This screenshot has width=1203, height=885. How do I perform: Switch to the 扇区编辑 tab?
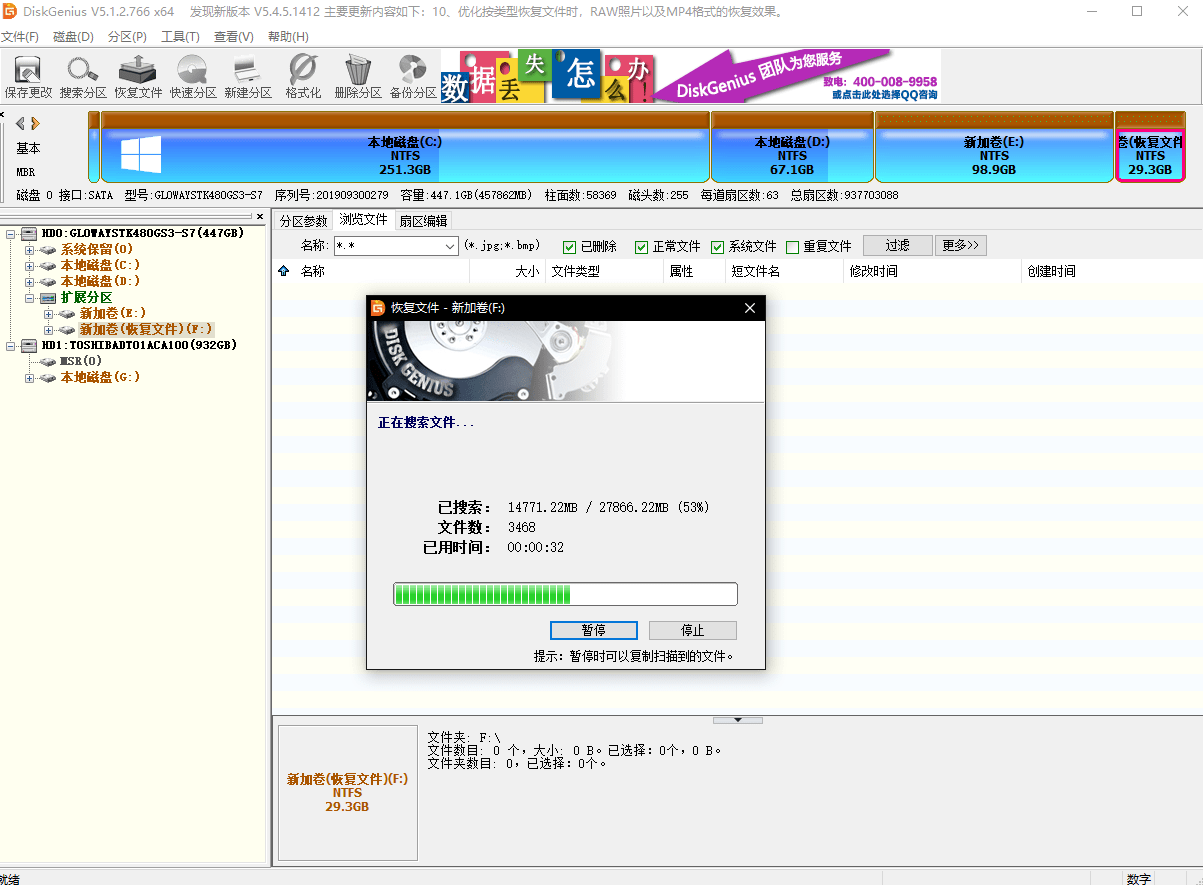coord(423,221)
